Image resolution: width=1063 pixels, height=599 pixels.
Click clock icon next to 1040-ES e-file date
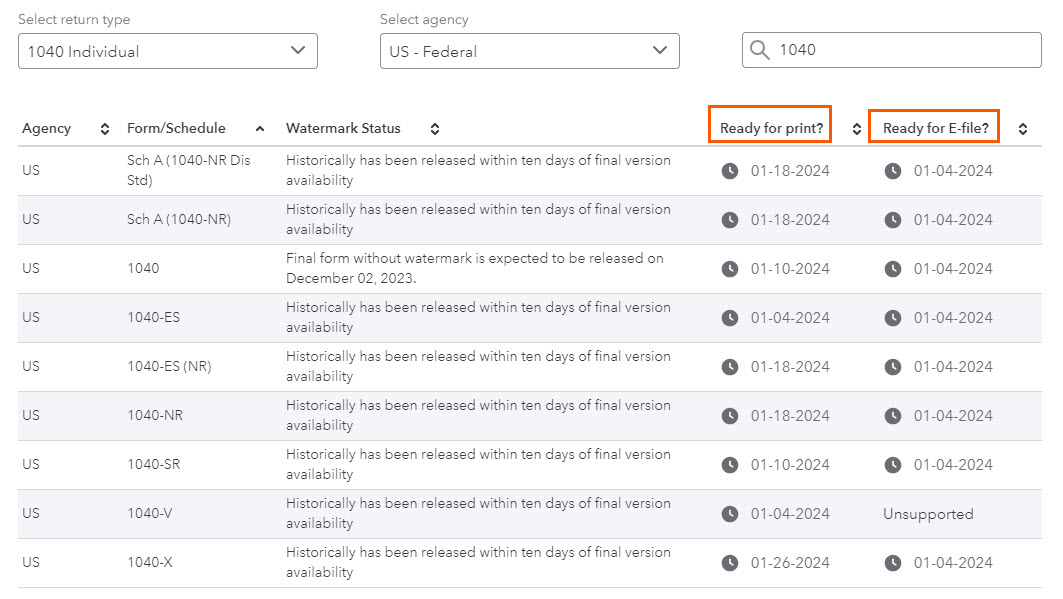coord(892,318)
